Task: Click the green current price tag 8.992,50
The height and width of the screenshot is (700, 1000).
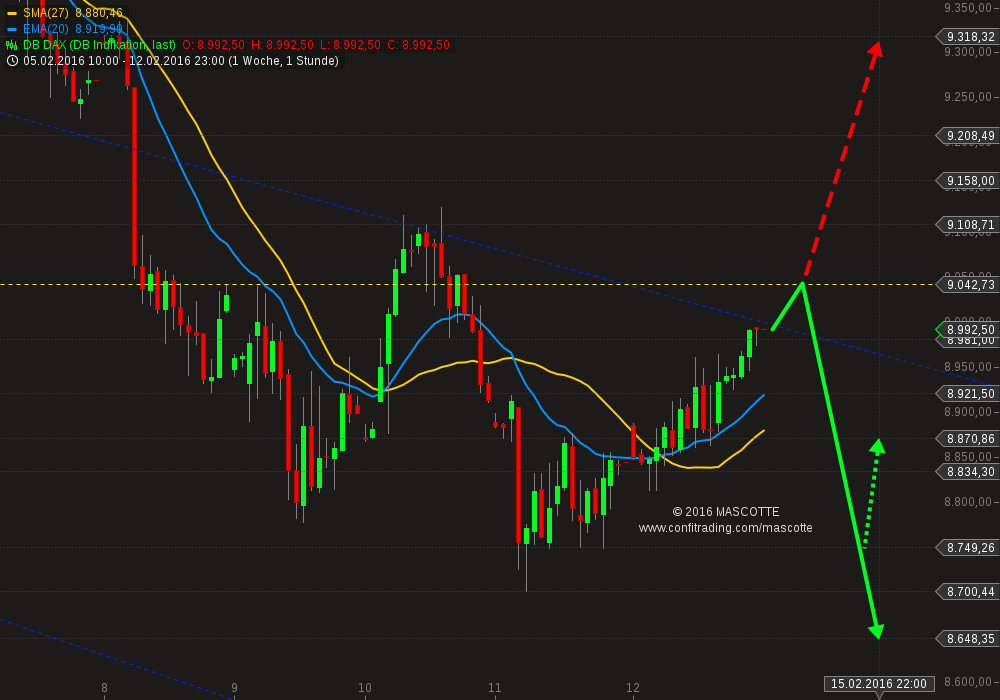Action: [966, 329]
